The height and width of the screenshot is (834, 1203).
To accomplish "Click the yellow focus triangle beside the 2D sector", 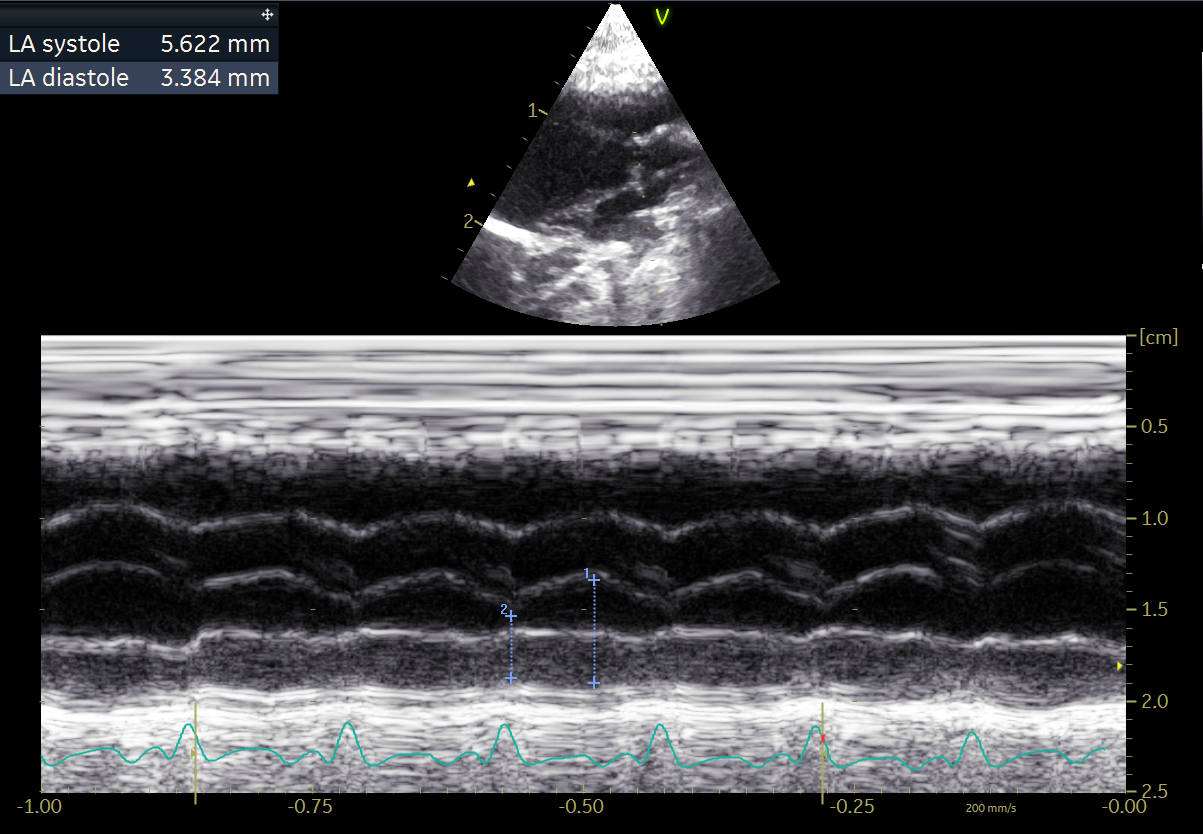I will tap(471, 183).
